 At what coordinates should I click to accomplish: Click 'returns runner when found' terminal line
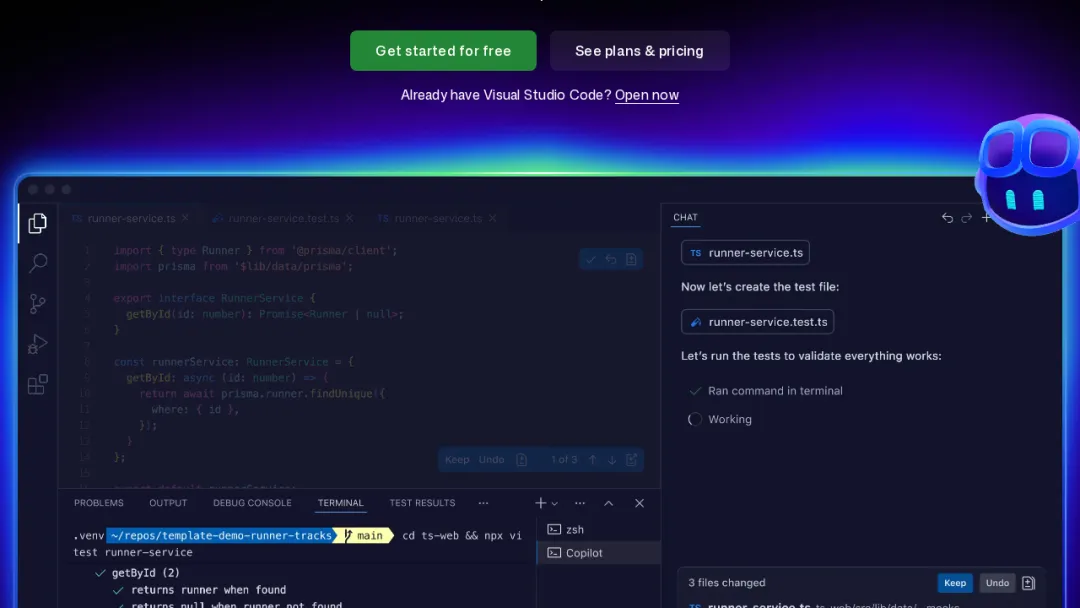(208, 590)
